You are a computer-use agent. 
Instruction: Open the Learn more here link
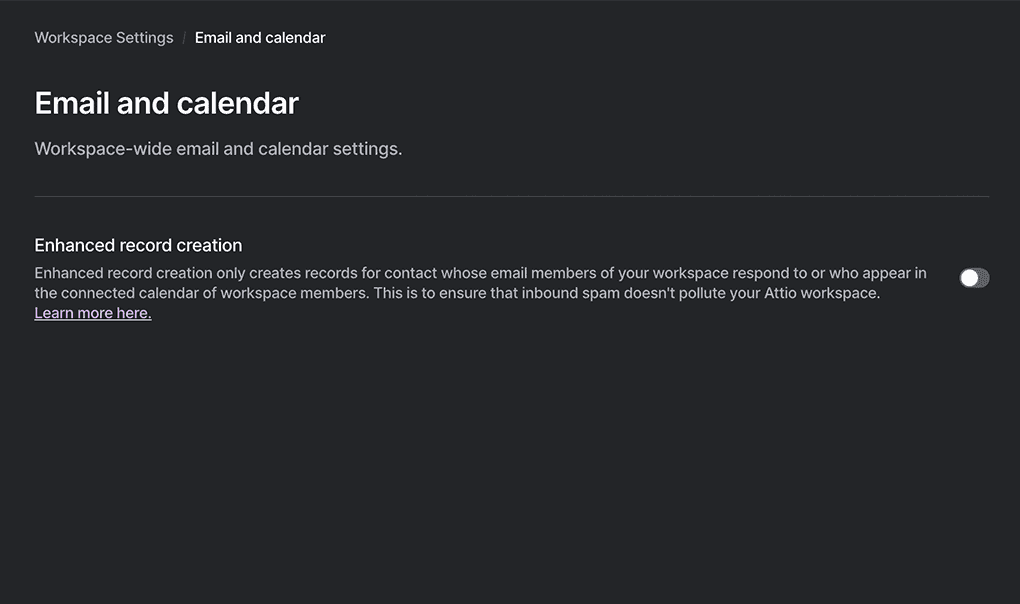point(93,313)
